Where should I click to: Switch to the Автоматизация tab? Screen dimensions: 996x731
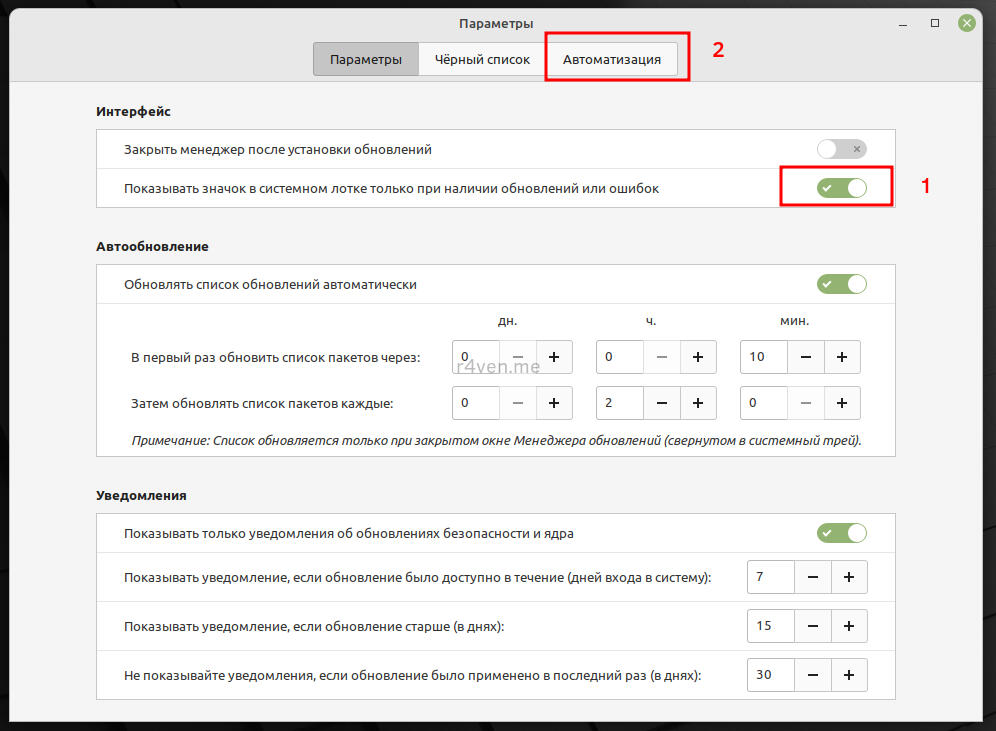[611, 59]
